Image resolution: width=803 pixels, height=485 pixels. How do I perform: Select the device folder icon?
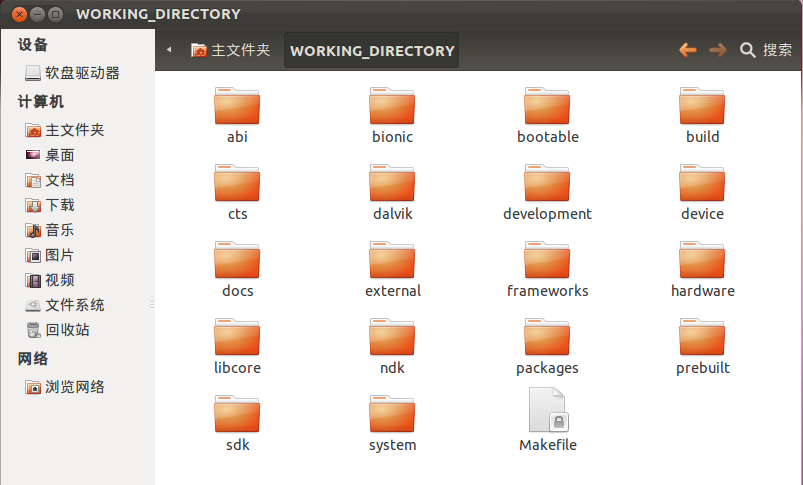[702, 183]
